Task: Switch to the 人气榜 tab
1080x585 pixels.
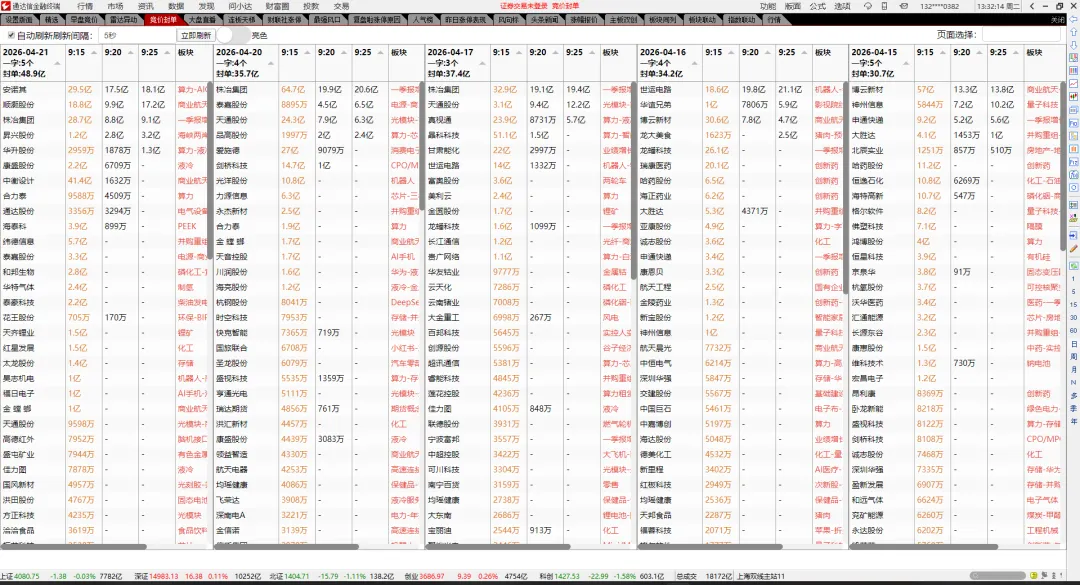Action: click(x=423, y=20)
